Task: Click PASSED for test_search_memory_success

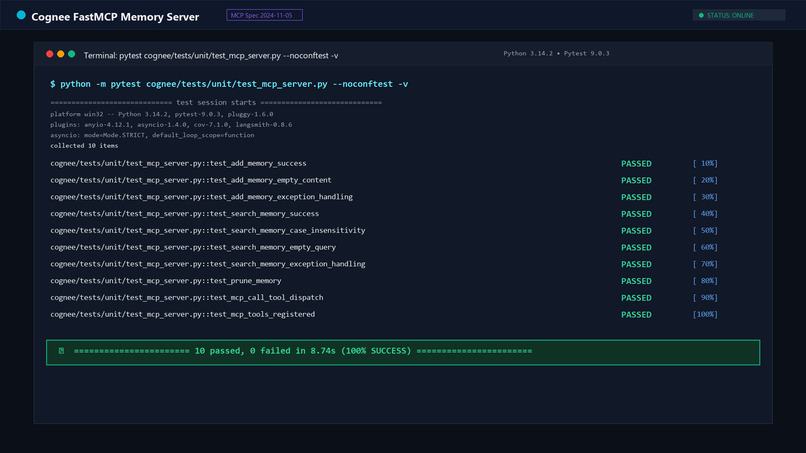Action: [x=636, y=214]
